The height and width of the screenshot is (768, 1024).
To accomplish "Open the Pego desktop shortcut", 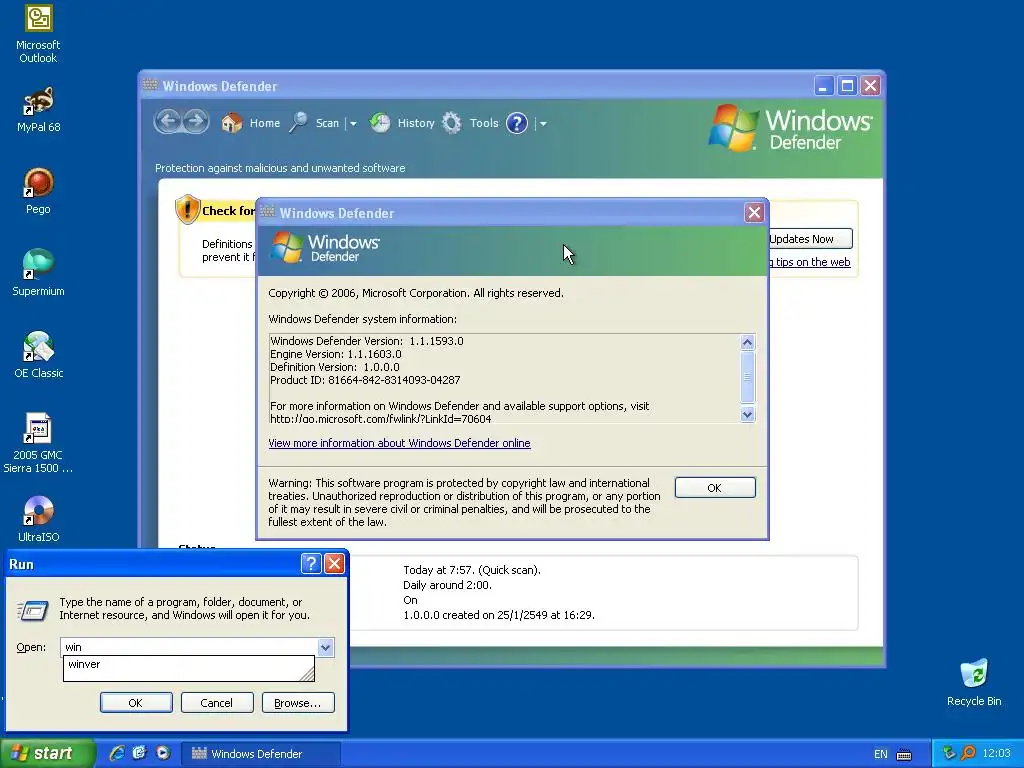I will (38, 191).
